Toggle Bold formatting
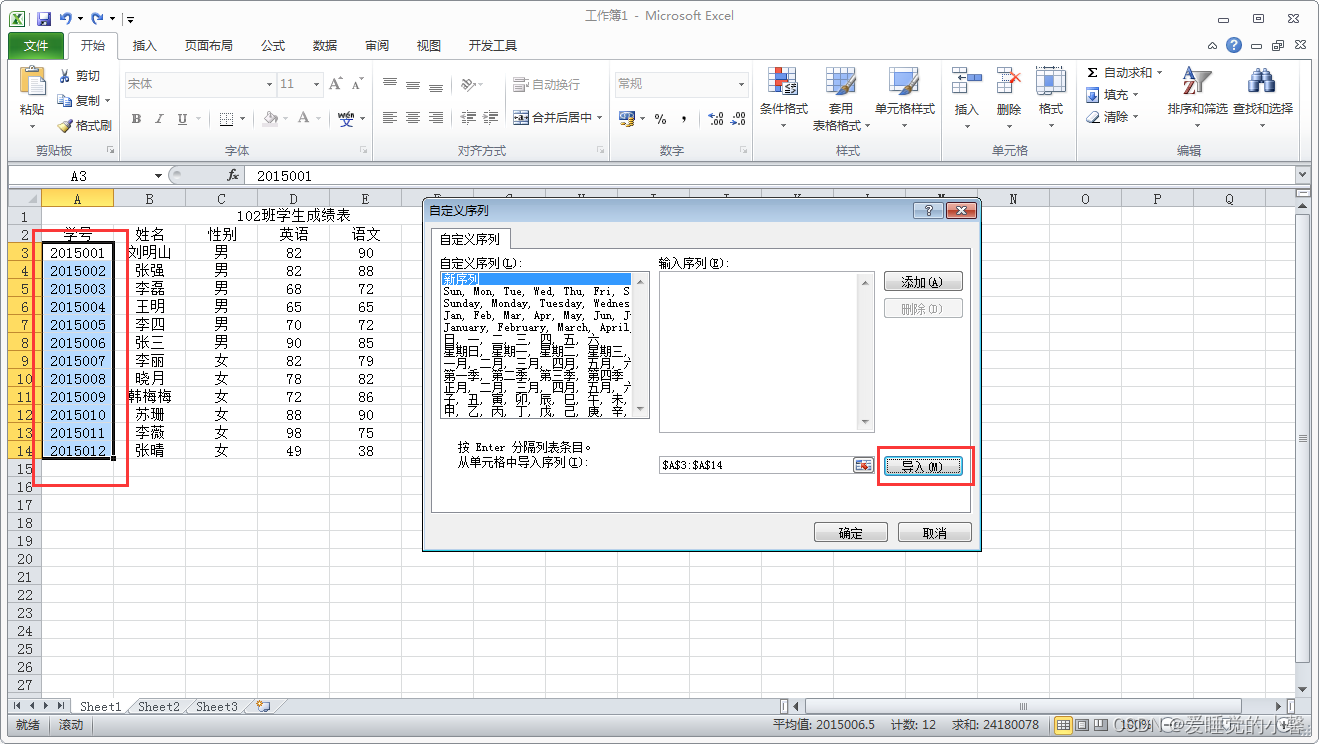Screen dimensions: 1319x744 [137, 119]
